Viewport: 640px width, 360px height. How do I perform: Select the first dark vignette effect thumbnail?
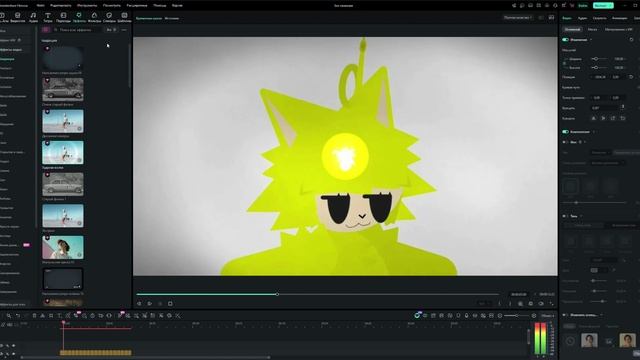point(62,58)
